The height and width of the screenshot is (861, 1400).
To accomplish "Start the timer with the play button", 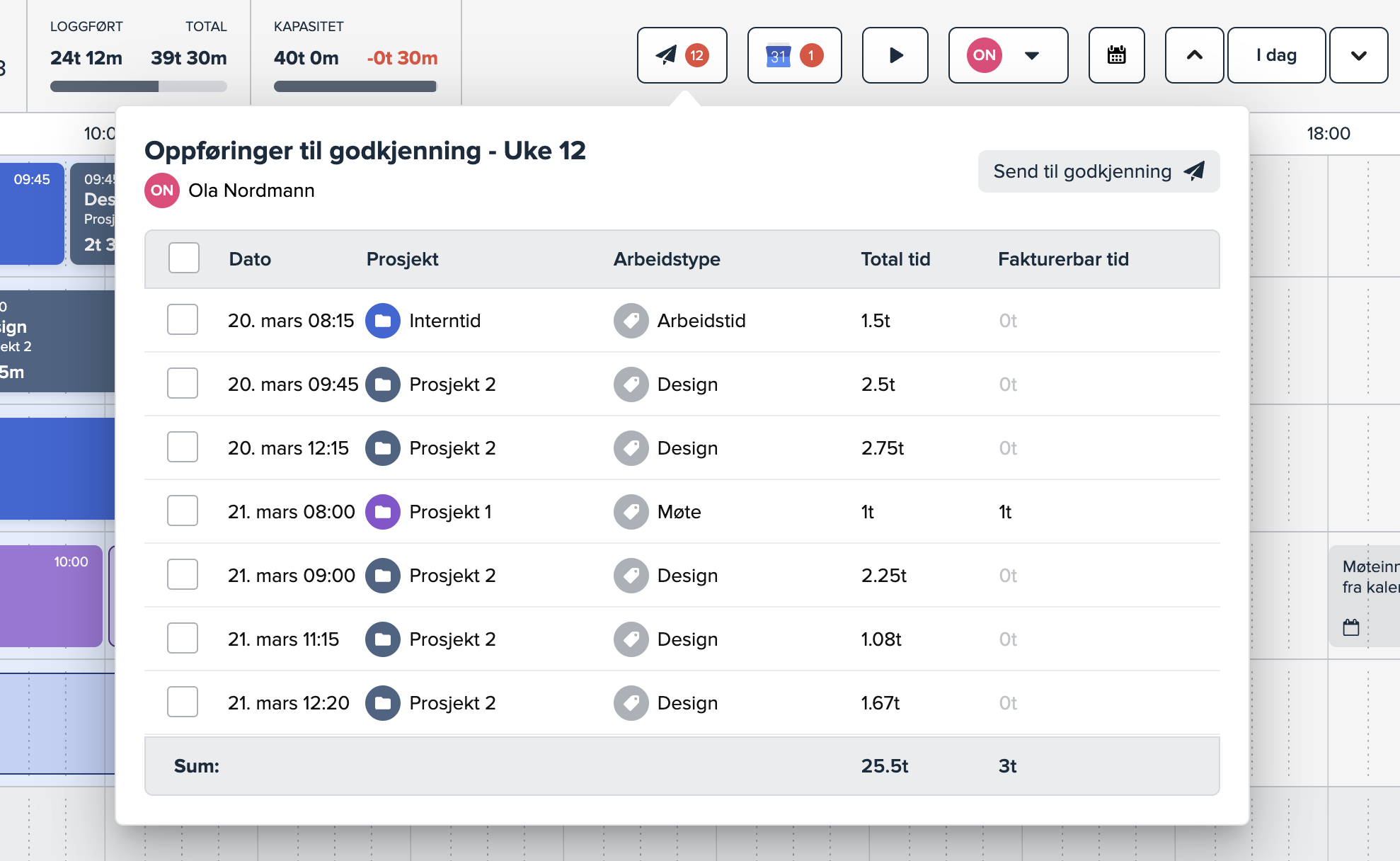I will (x=895, y=55).
